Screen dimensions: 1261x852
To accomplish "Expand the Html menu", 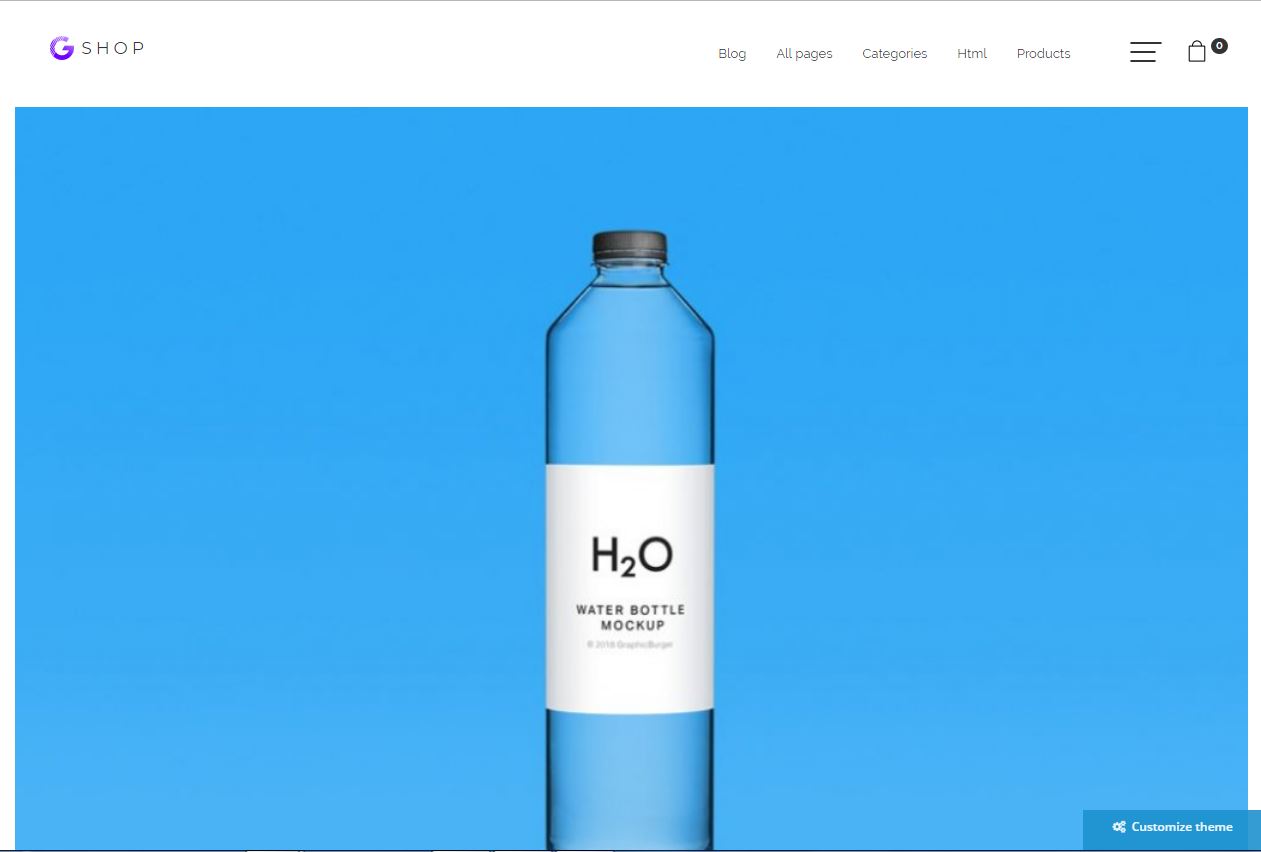I will [972, 54].
